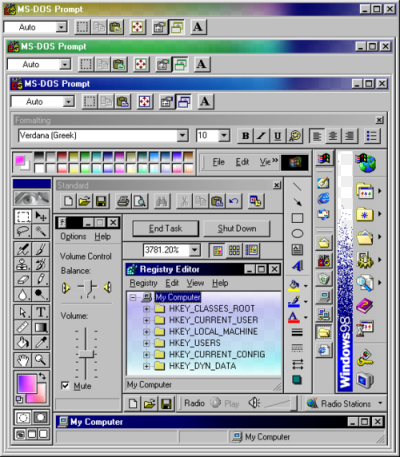Image resolution: width=400 pixels, height=457 pixels.
Task: Open the Registry menu in Registry Editor
Action: [x=143, y=283]
